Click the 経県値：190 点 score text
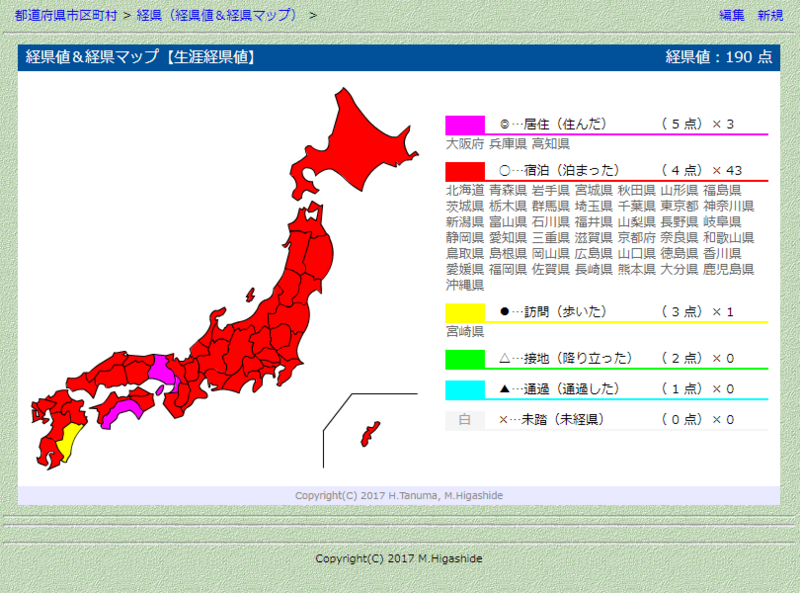Viewport: 800px width, 593px height. (x=719, y=57)
